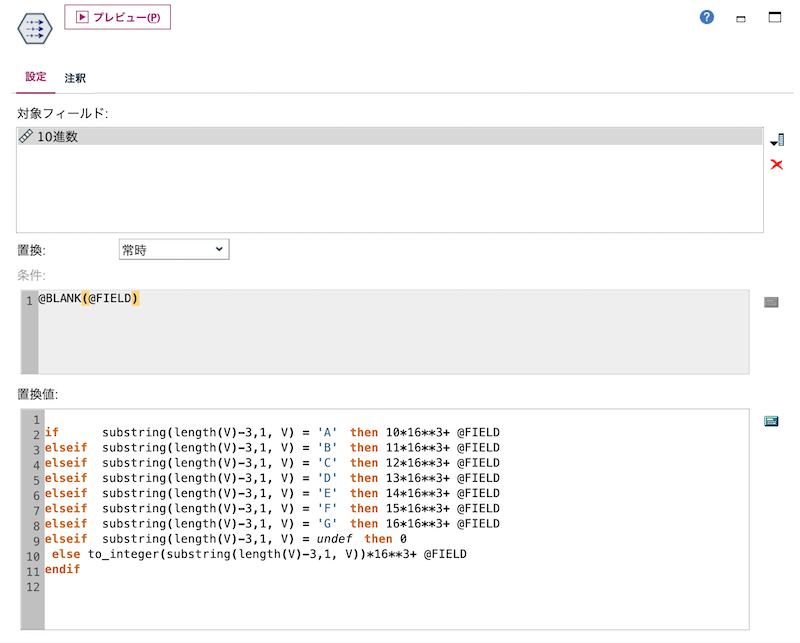Open help via the question mark icon
800x643 pixels.
click(x=706, y=17)
